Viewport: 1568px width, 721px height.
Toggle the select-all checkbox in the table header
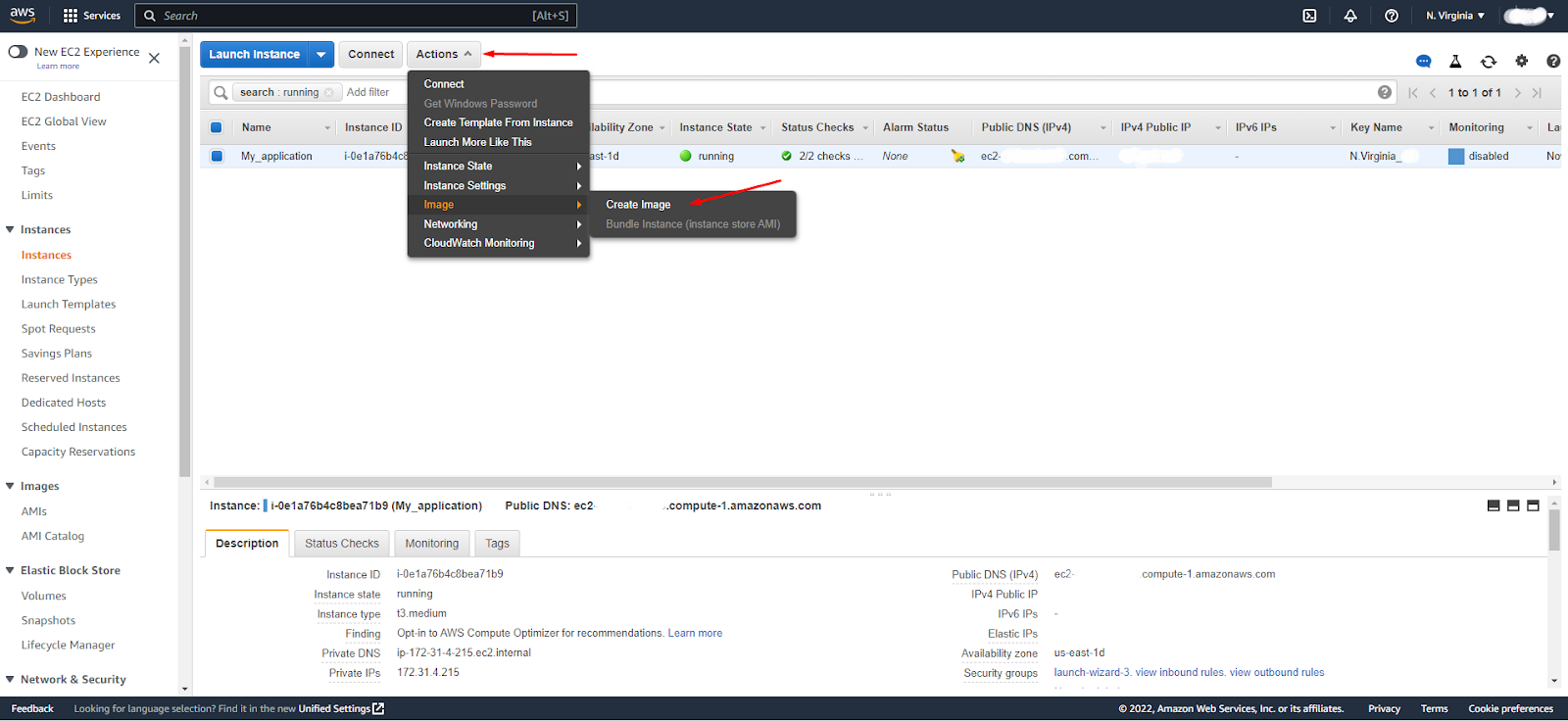click(217, 127)
